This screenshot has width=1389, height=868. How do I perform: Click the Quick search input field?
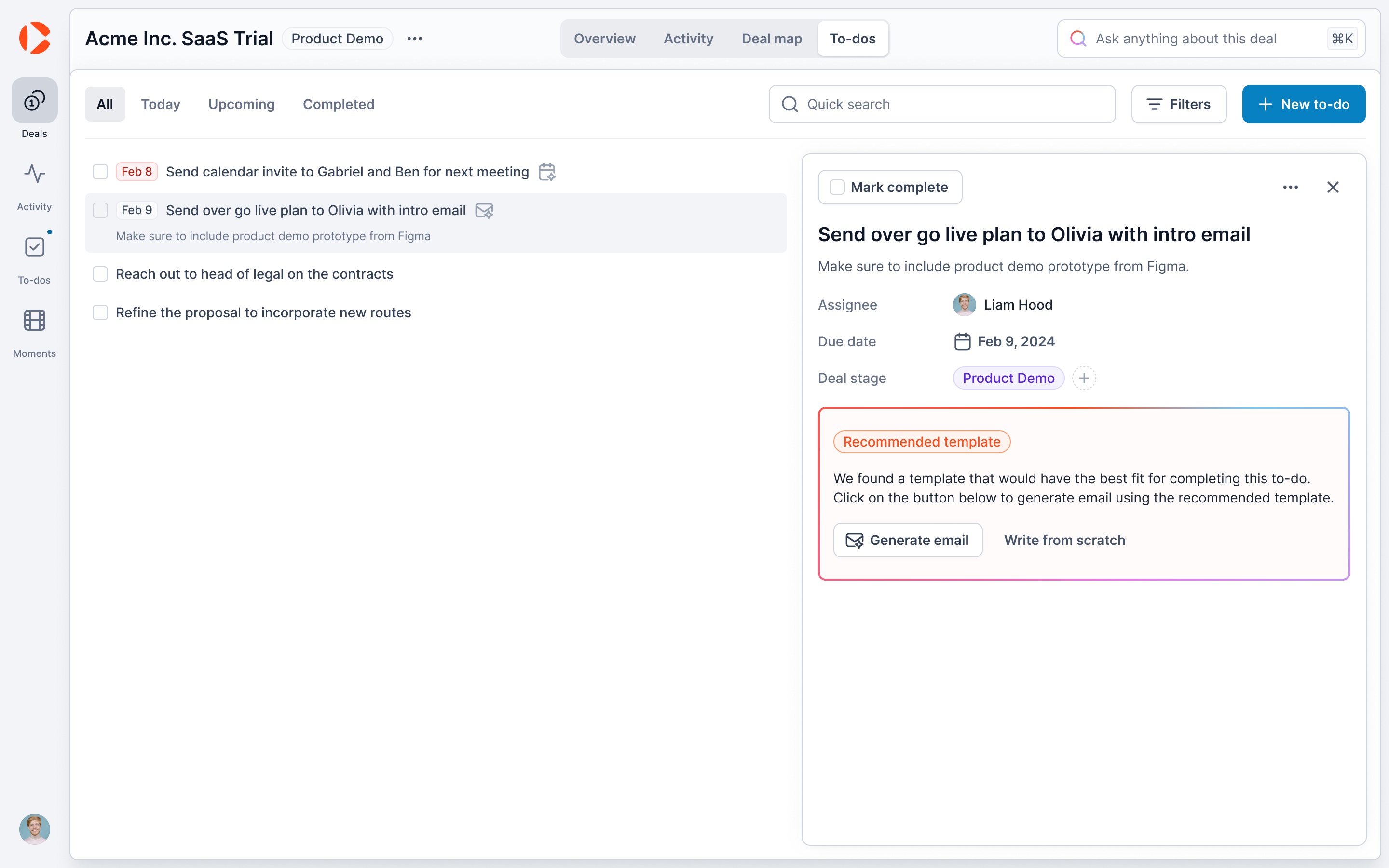(x=941, y=104)
